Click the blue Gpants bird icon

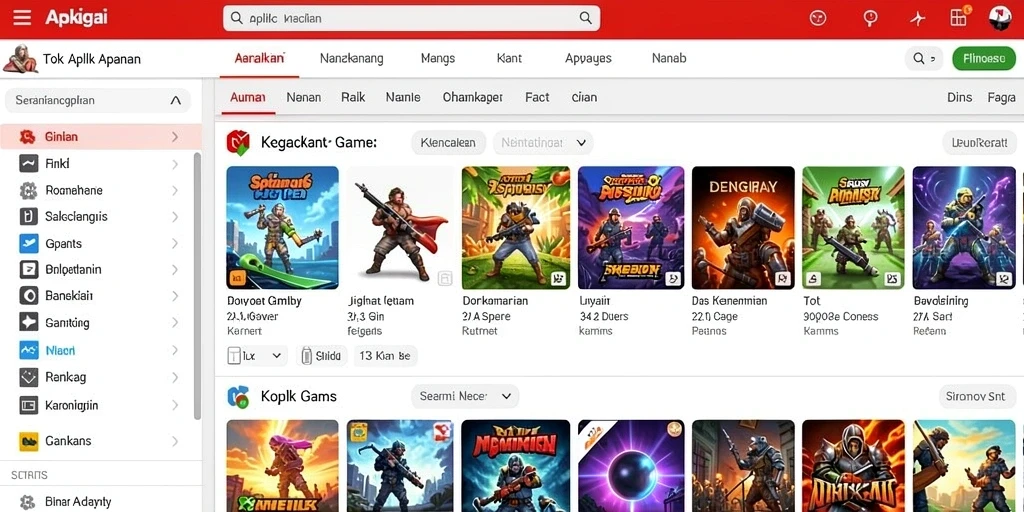(x=29, y=243)
